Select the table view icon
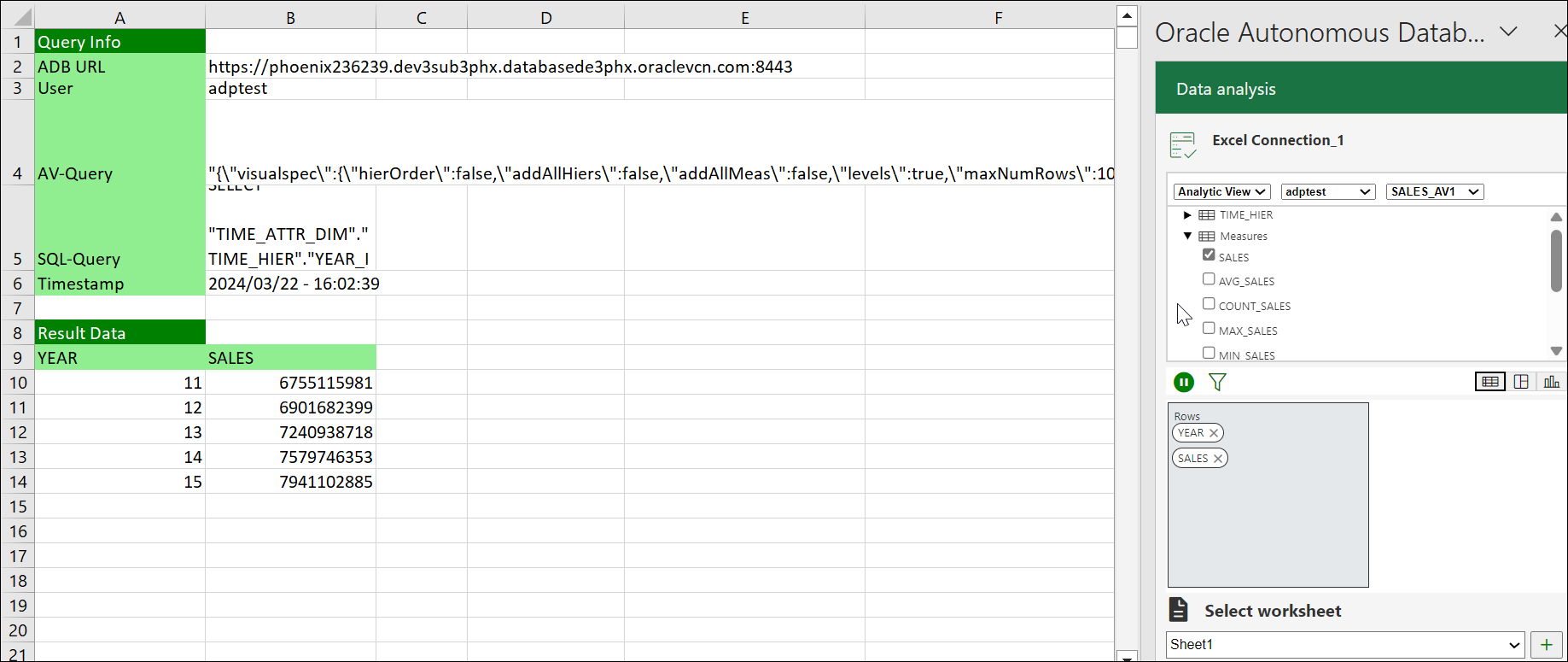The width and height of the screenshot is (1568, 662). tap(1490, 382)
